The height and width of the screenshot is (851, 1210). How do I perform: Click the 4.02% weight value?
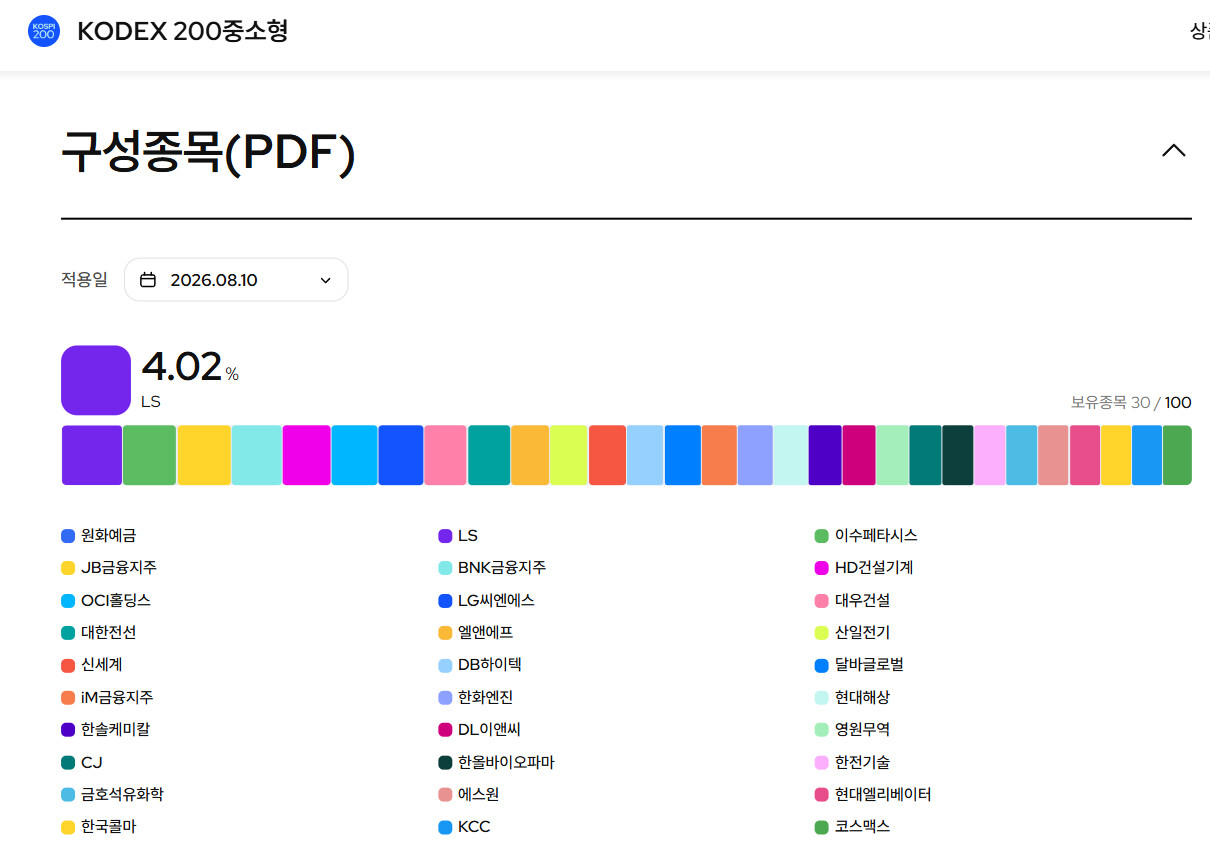pos(190,367)
